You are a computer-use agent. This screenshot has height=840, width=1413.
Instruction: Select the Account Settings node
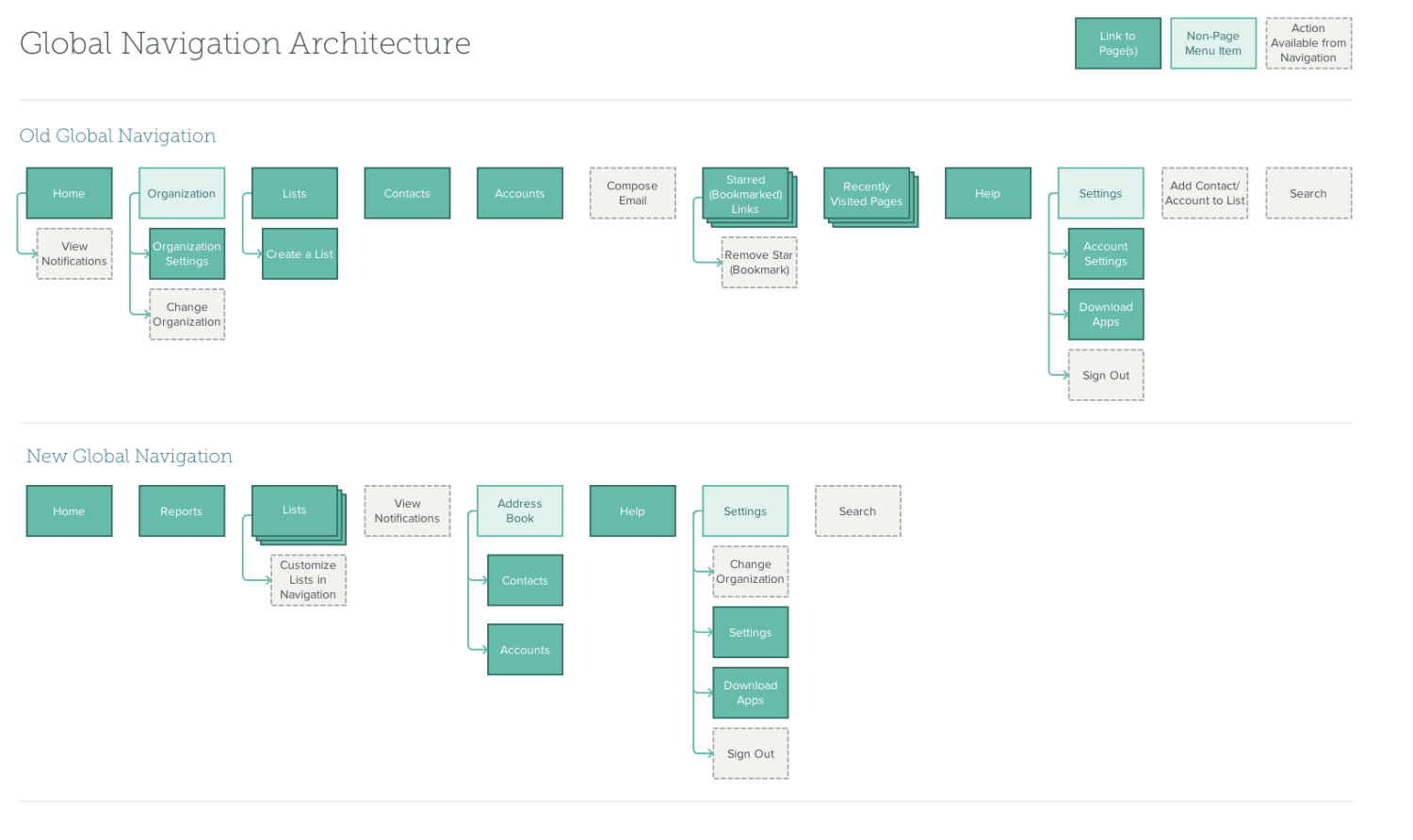point(1106,253)
